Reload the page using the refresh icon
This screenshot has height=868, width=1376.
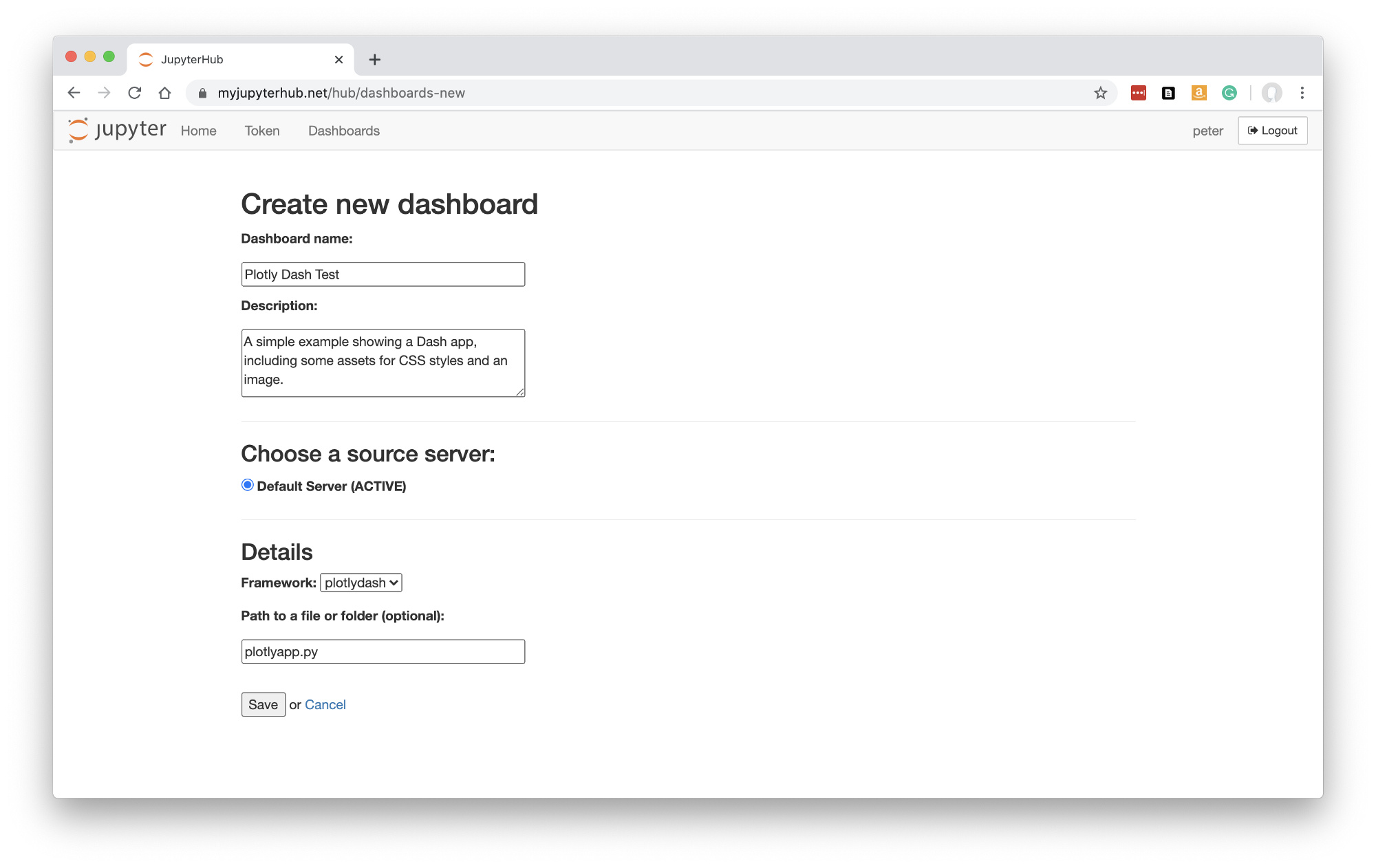click(135, 93)
